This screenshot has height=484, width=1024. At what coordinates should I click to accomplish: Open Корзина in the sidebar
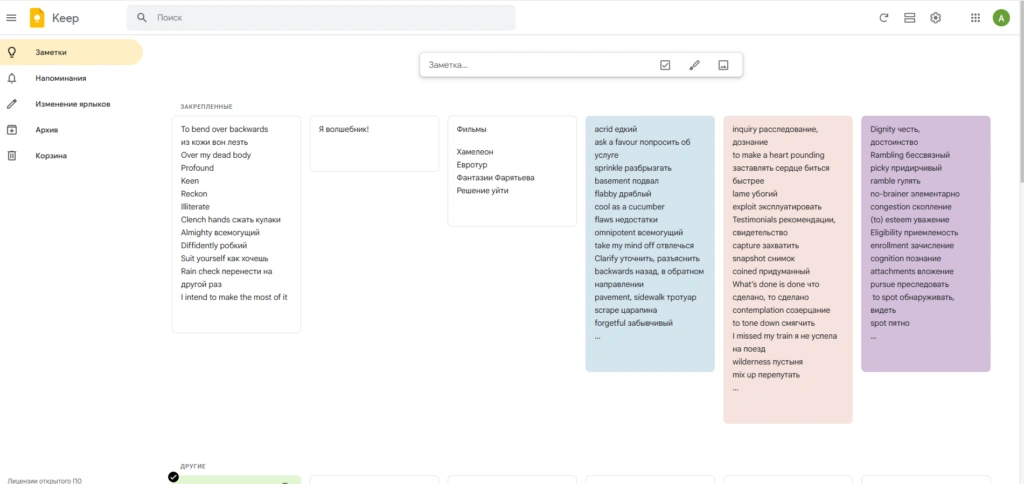(x=71, y=155)
